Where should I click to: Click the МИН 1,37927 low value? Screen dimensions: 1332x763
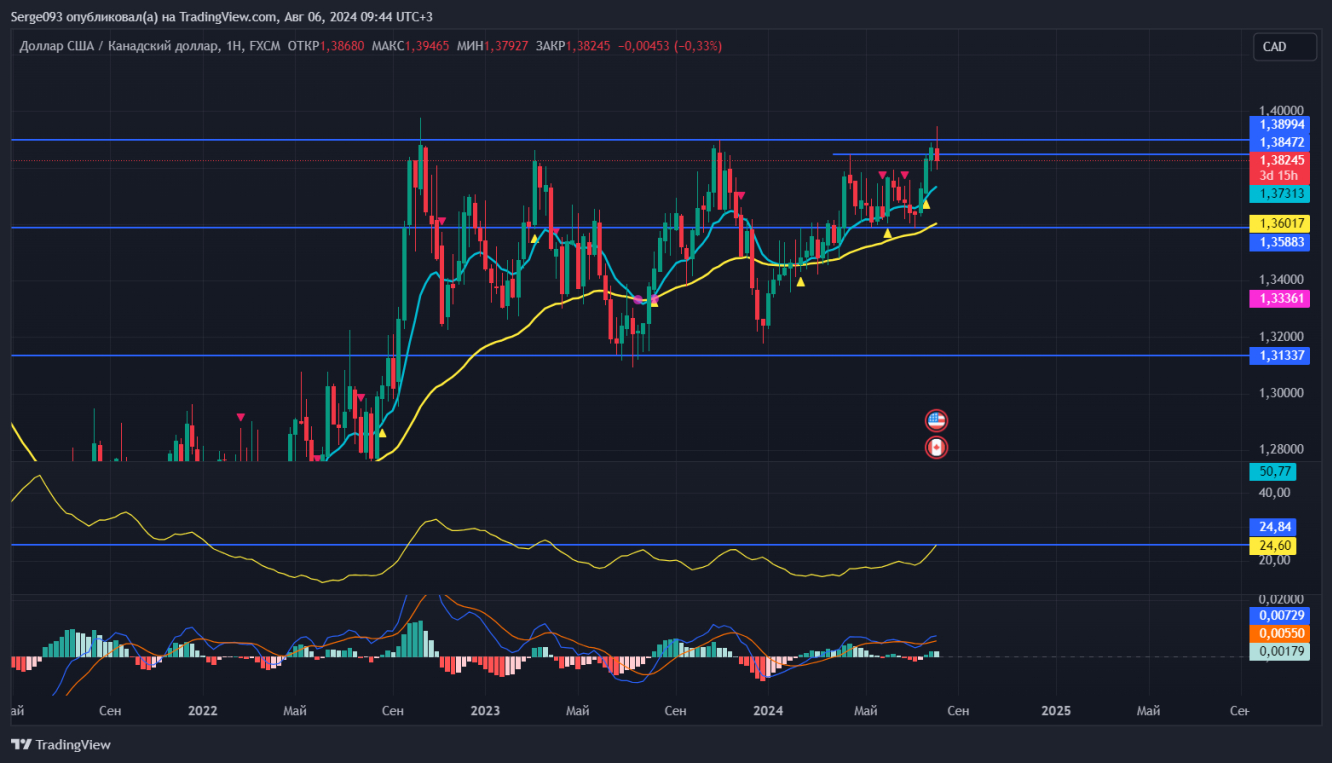pos(492,46)
